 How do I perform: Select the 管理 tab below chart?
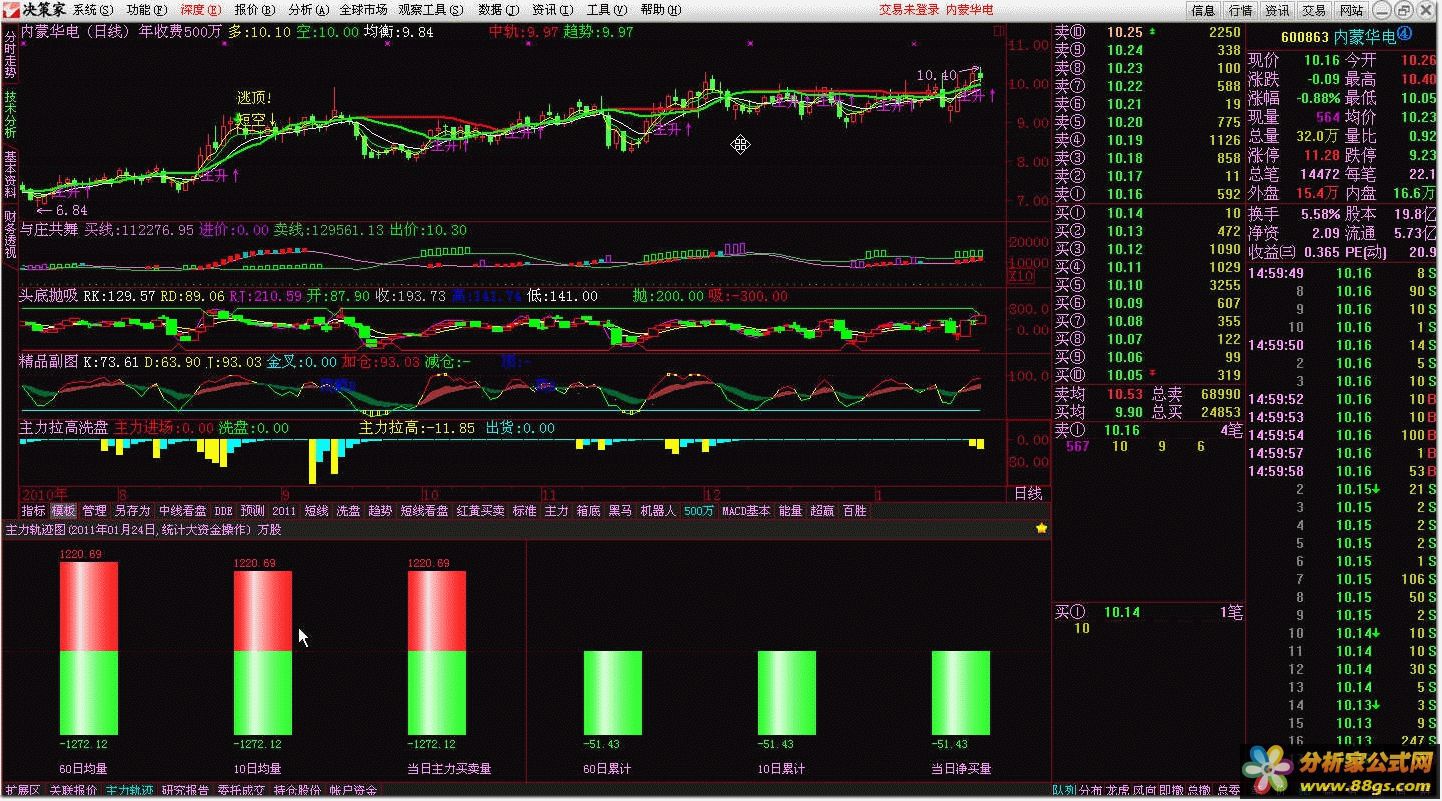point(94,510)
